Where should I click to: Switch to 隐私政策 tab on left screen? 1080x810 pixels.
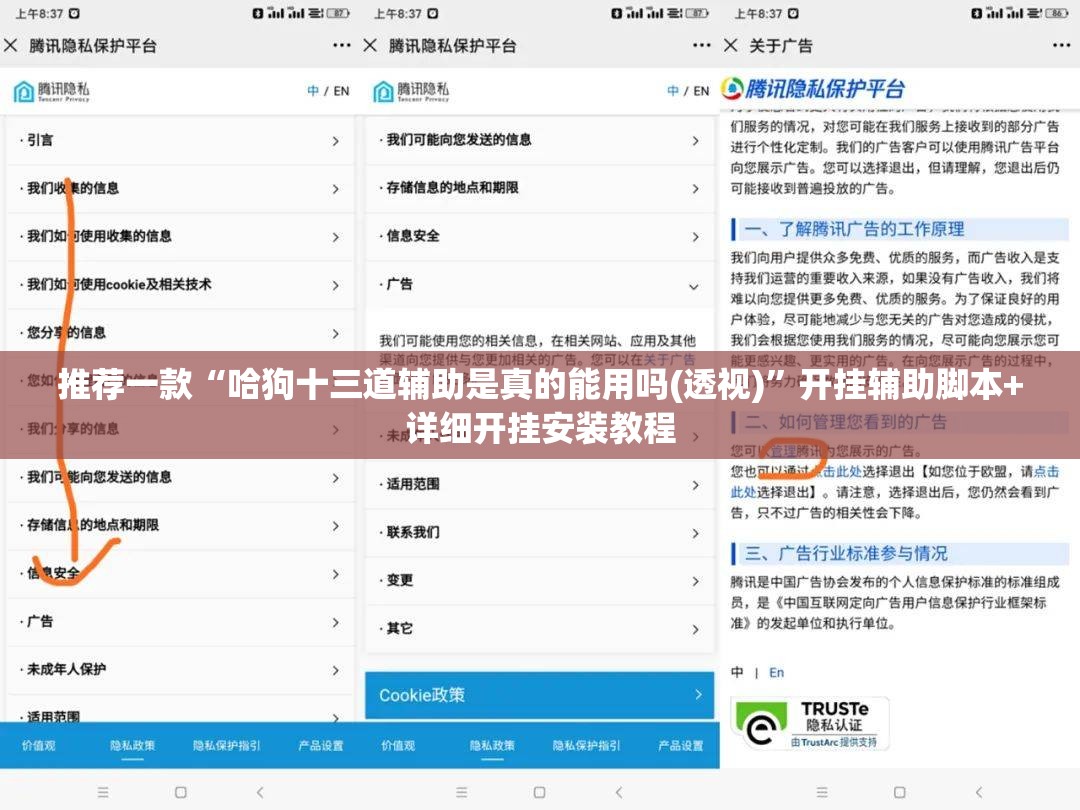click(x=132, y=745)
